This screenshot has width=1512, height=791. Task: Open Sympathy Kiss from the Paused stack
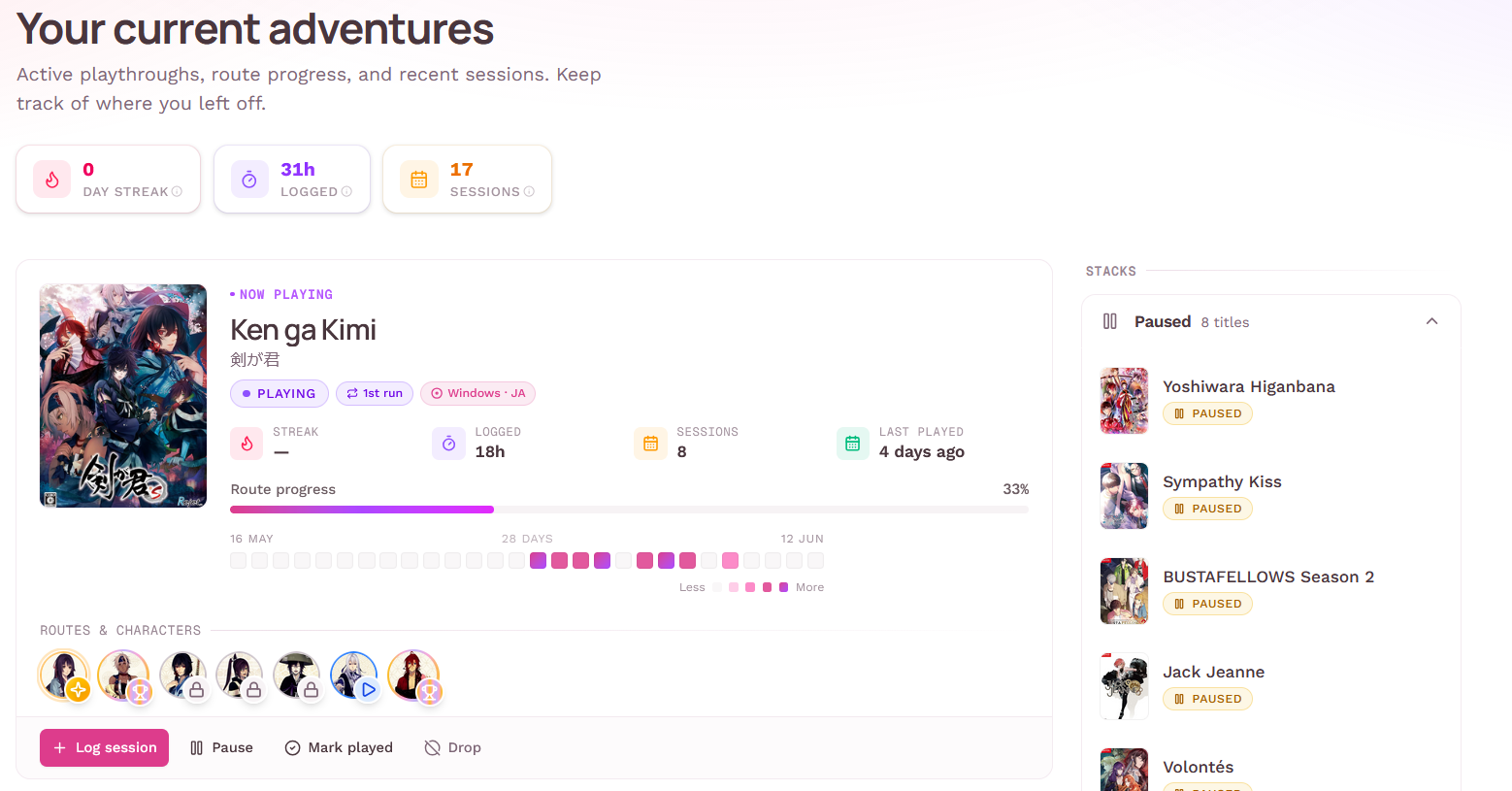[x=1222, y=481]
